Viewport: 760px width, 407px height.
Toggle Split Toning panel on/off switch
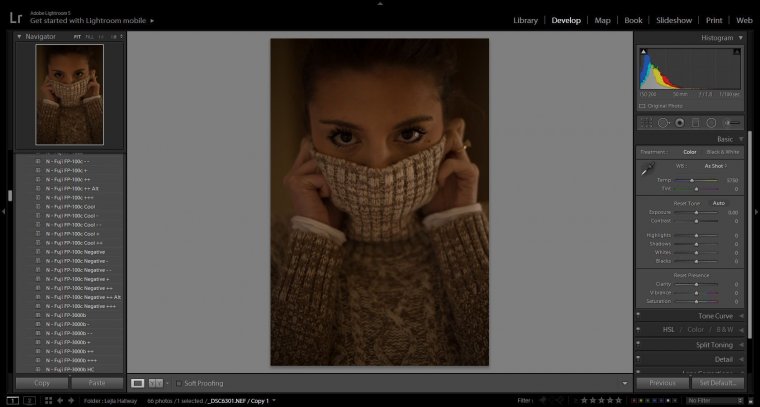638,344
